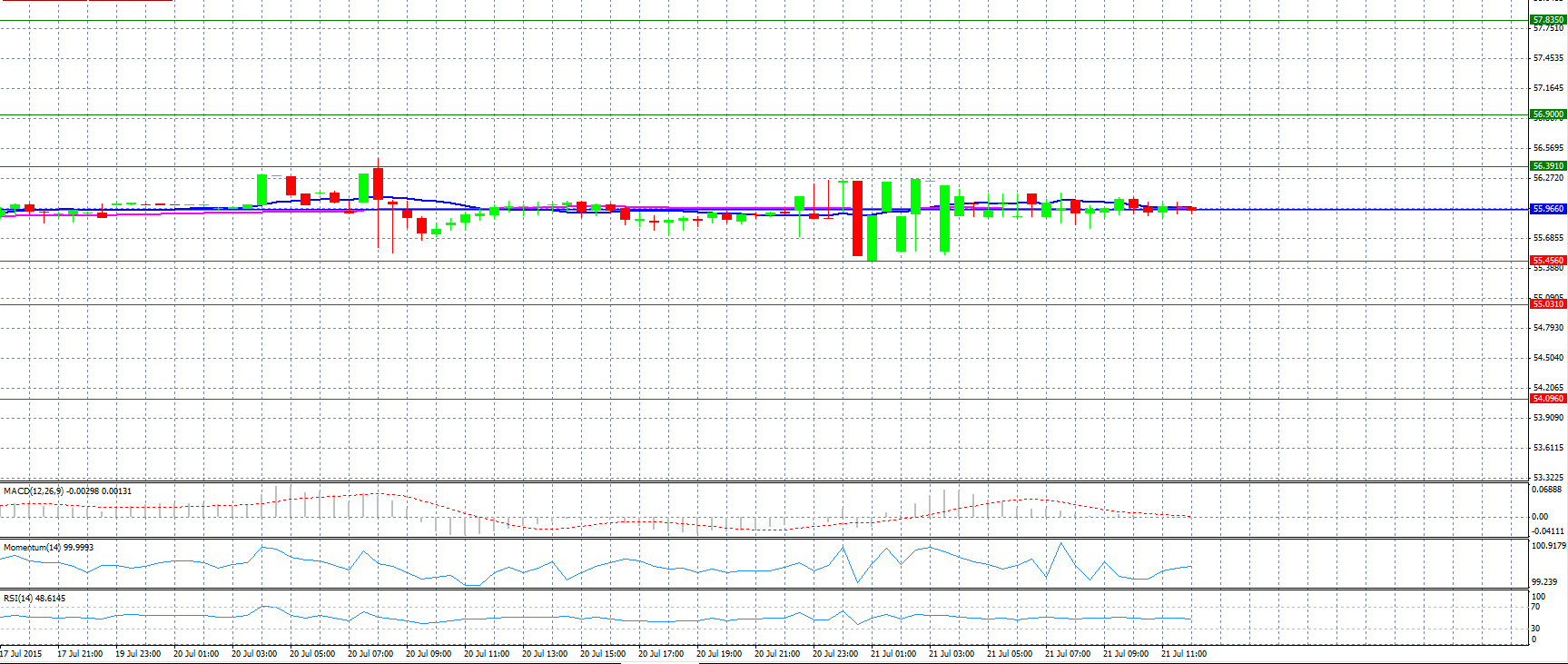Select the 20 Jul 21:00 time label
1568x664 pixels.
[777, 653]
